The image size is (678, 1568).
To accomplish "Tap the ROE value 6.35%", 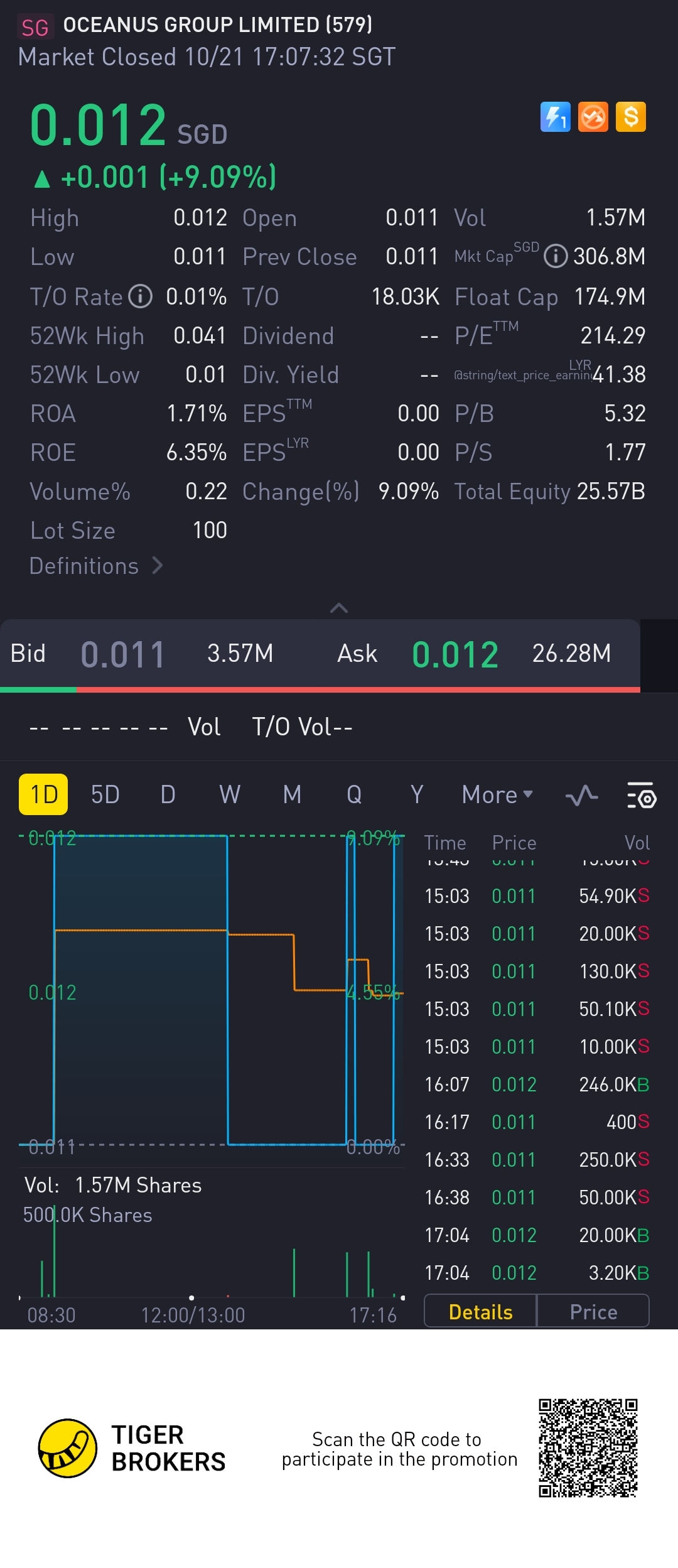I will [x=196, y=452].
